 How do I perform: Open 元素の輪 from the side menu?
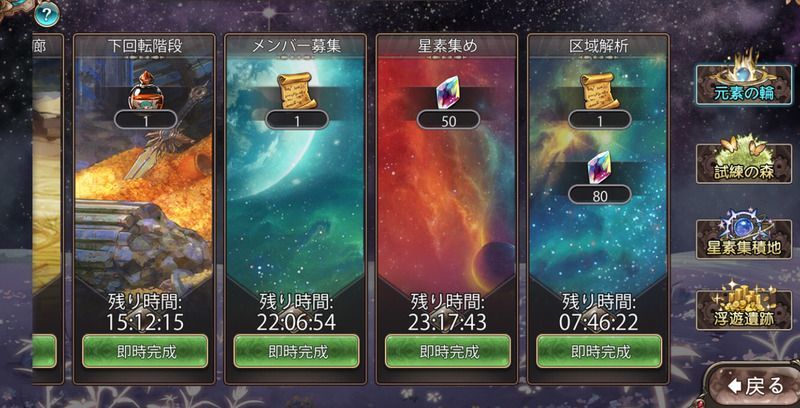[744, 84]
